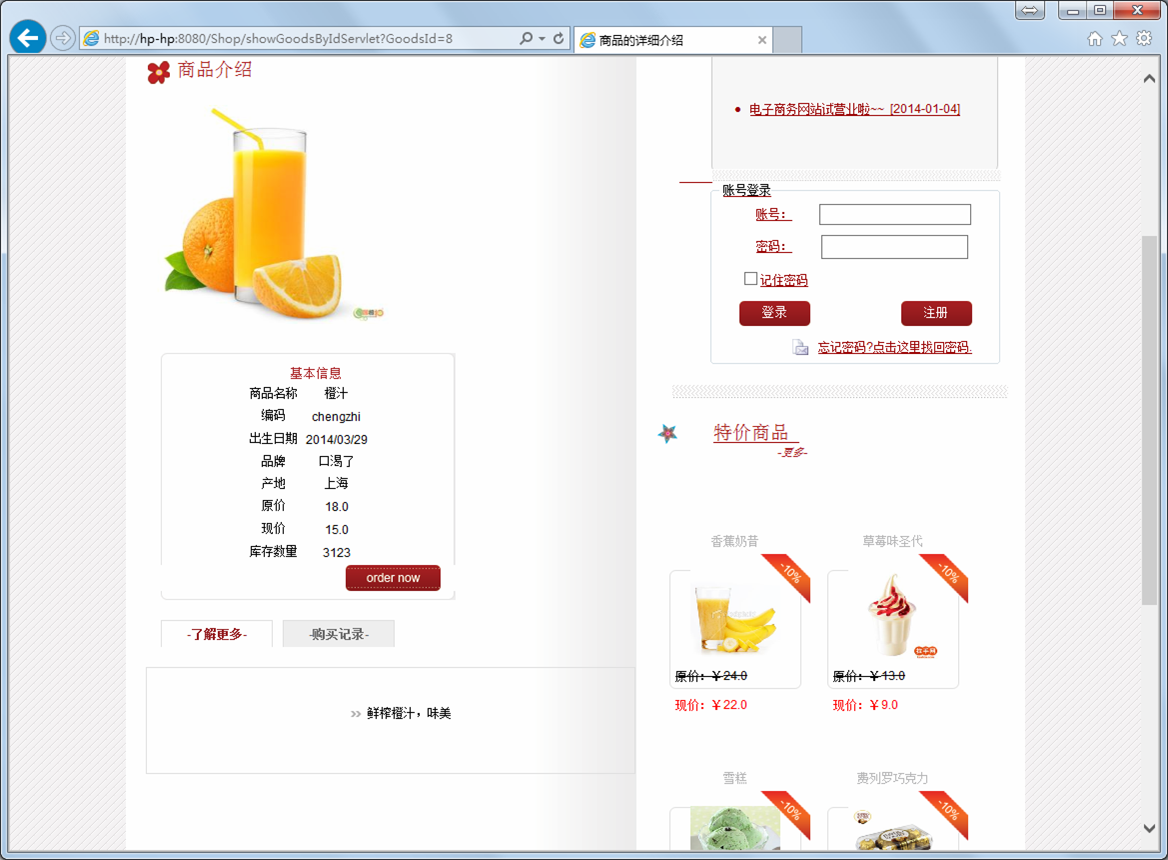Click the star flower icon beside 特价商品
This screenshot has height=860, width=1168.
click(668, 433)
